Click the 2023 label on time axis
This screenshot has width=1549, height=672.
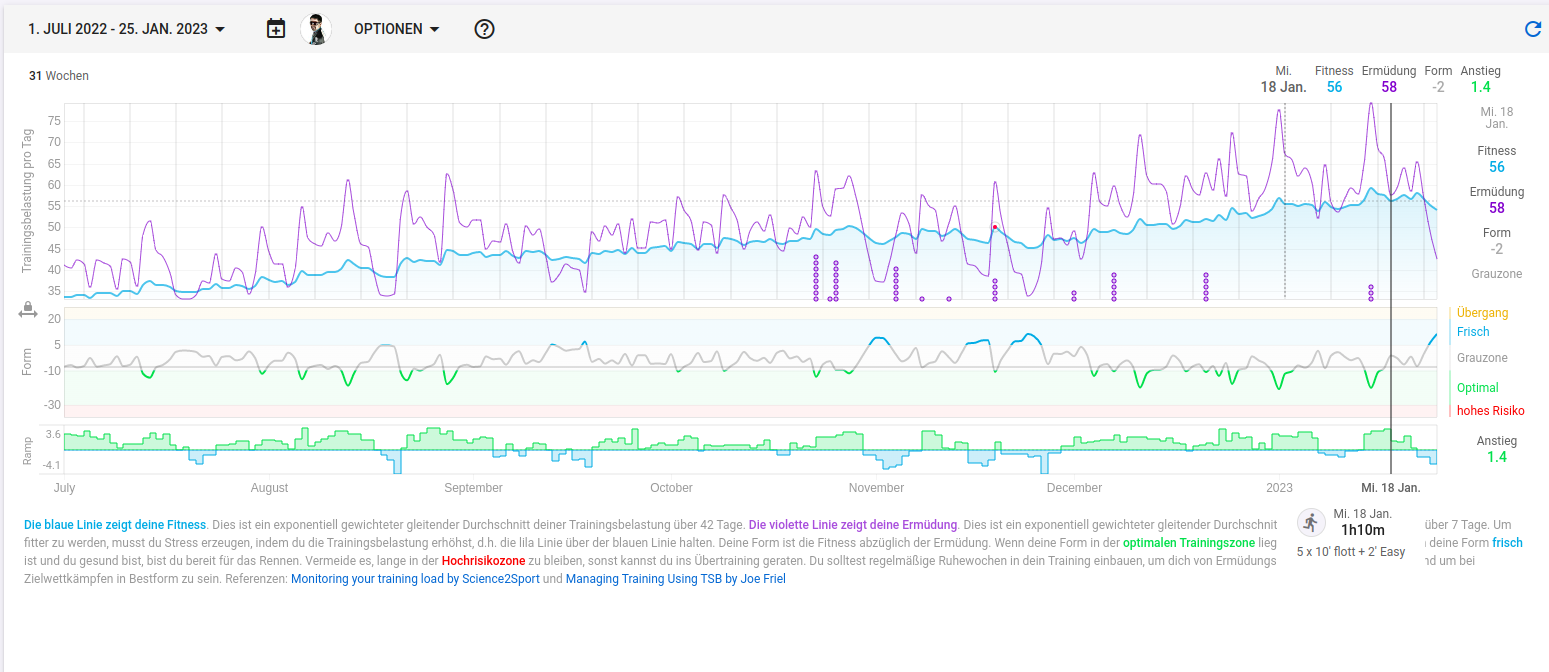coord(1279,488)
